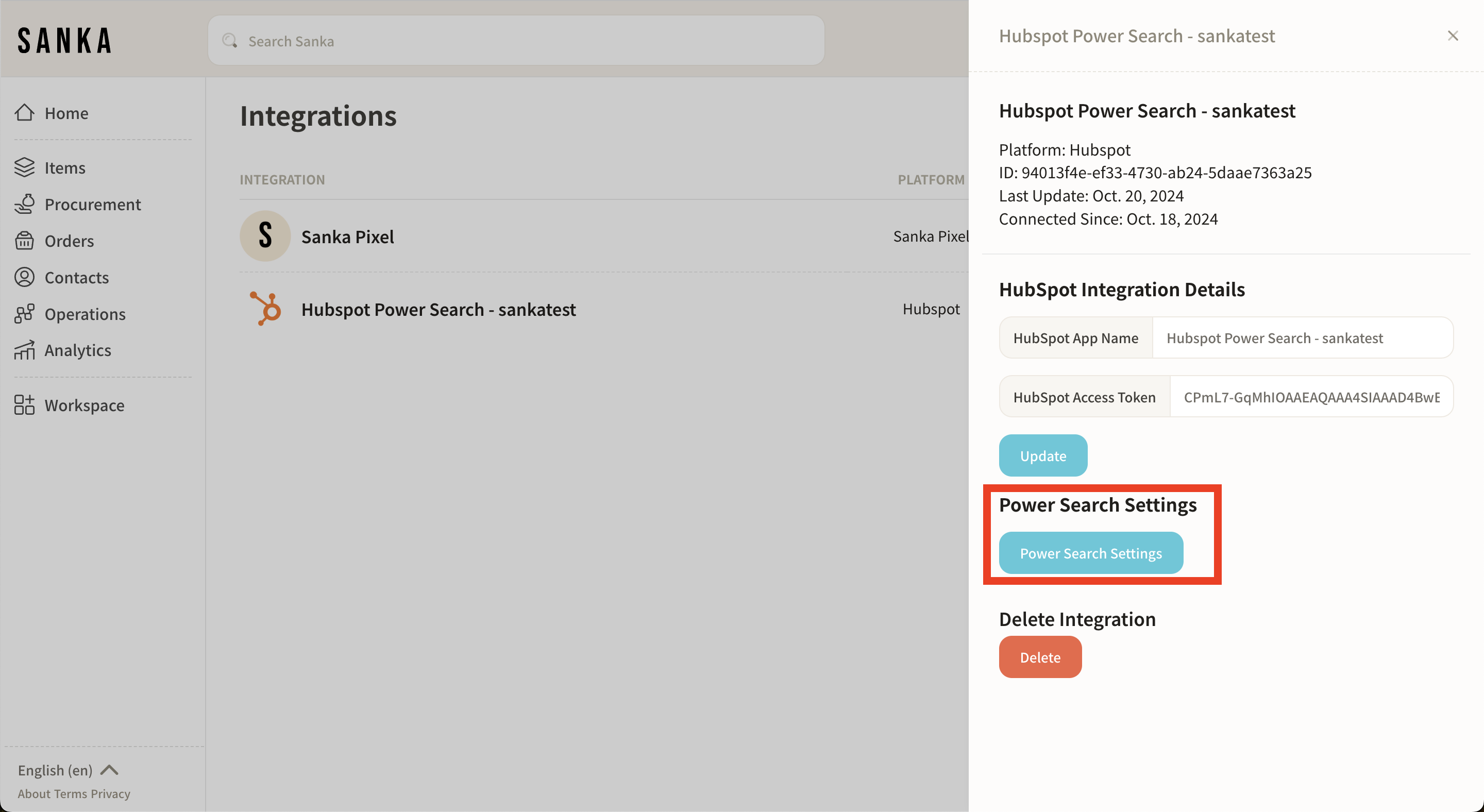Click the Workspace grid-plus icon
Viewport: 1484px width, 812px height.
24,405
